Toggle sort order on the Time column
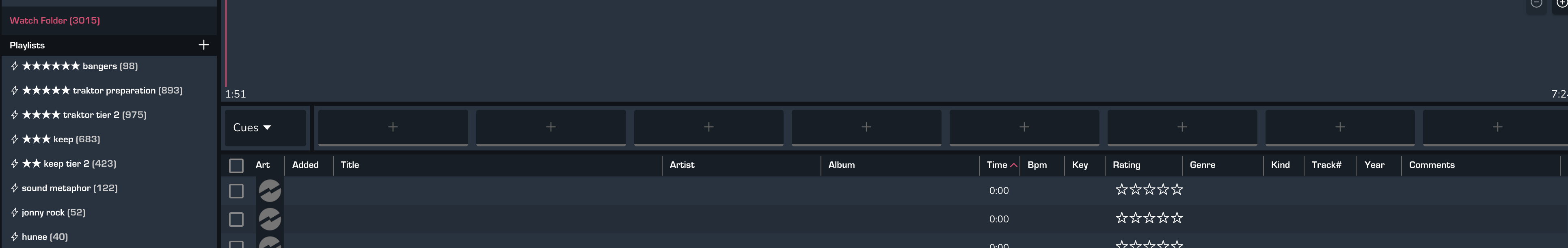The width and height of the screenshot is (1568, 248). 1001,165
